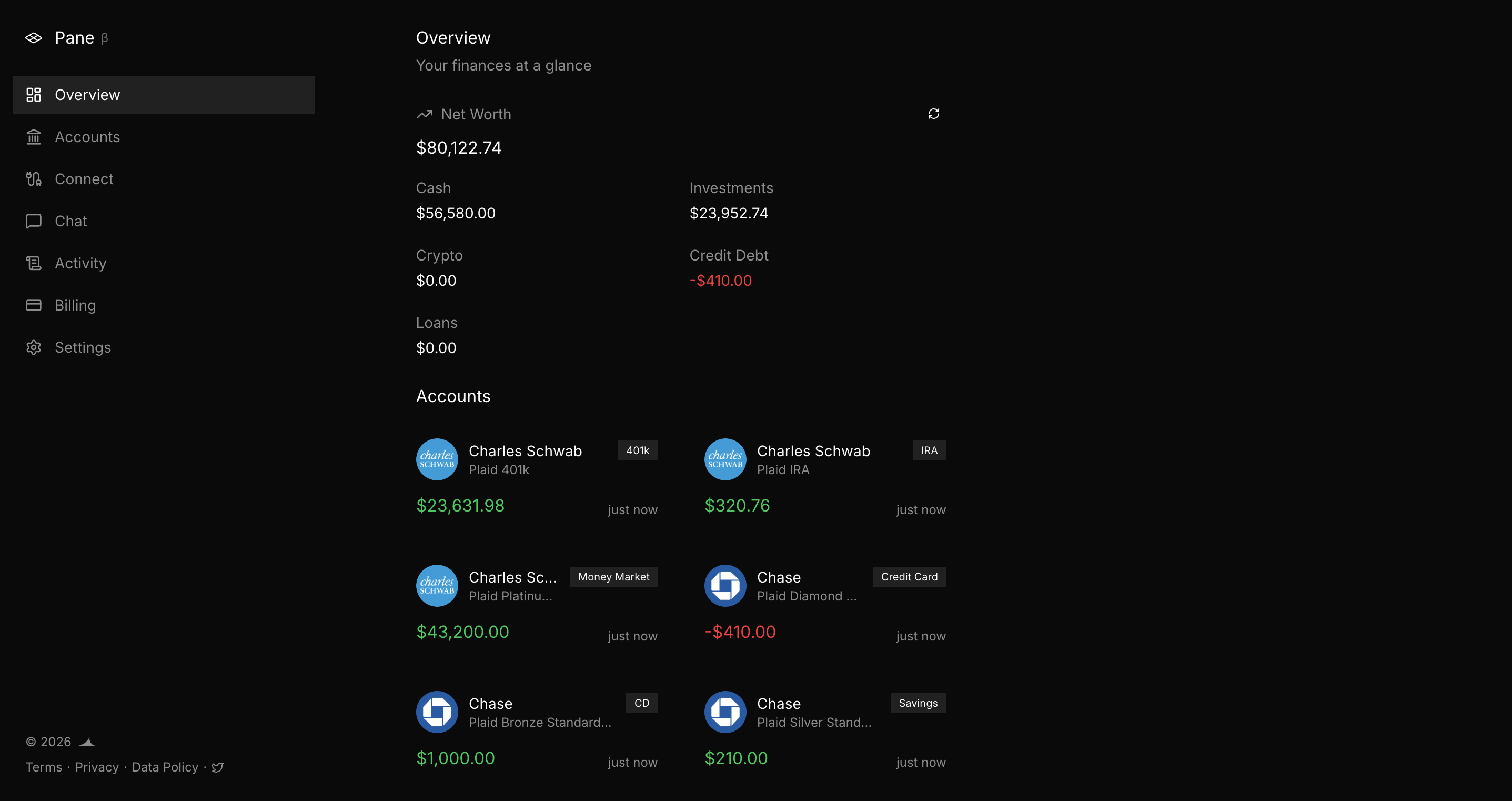1512x801 pixels.
Task: Click the Connect plug icon in the sidebar
Action: 34,179
